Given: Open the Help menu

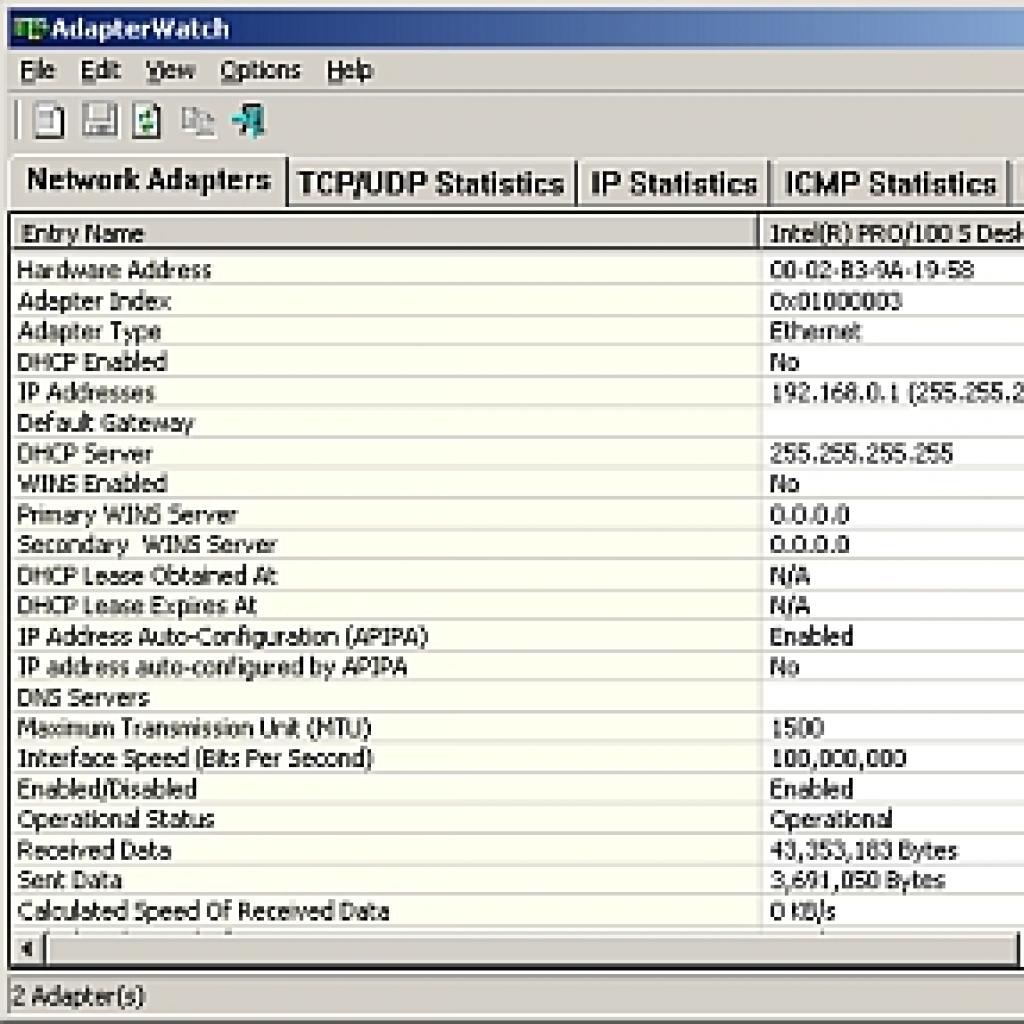Looking at the screenshot, I should (x=349, y=70).
